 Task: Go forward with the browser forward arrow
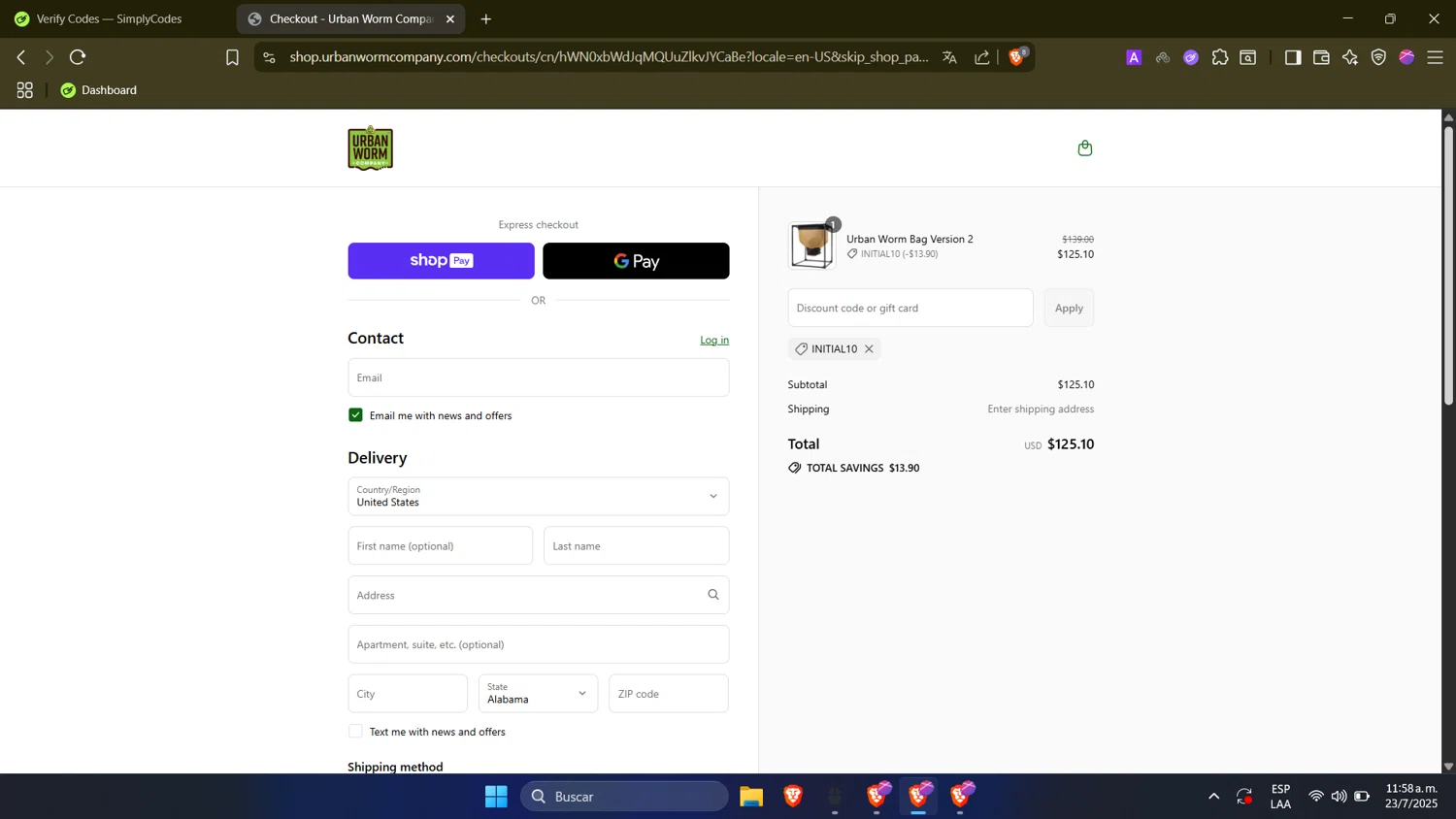(49, 57)
